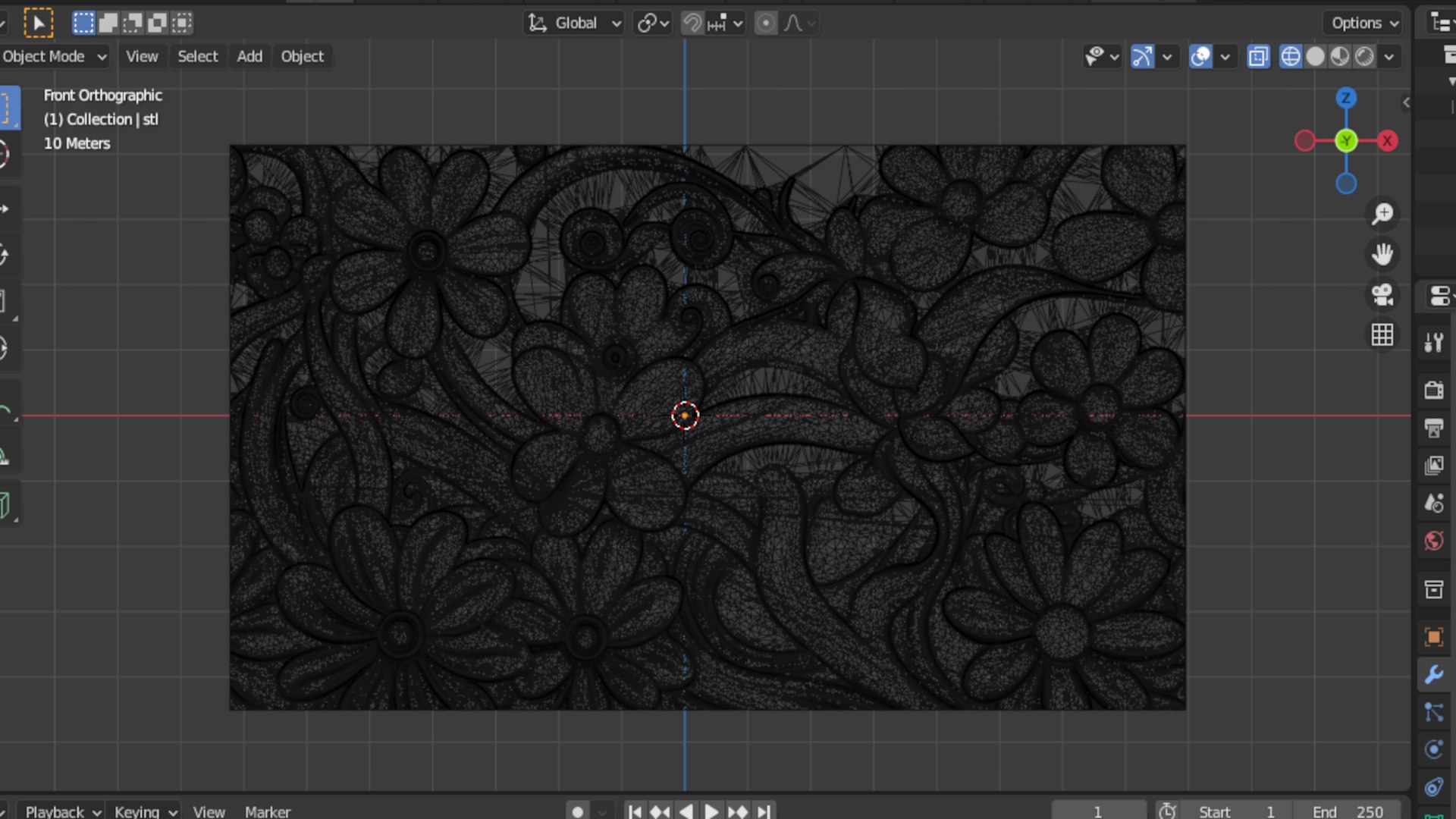The height and width of the screenshot is (819, 1456).
Task: Open the Object properties orange square tab
Action: [1433, 637]
